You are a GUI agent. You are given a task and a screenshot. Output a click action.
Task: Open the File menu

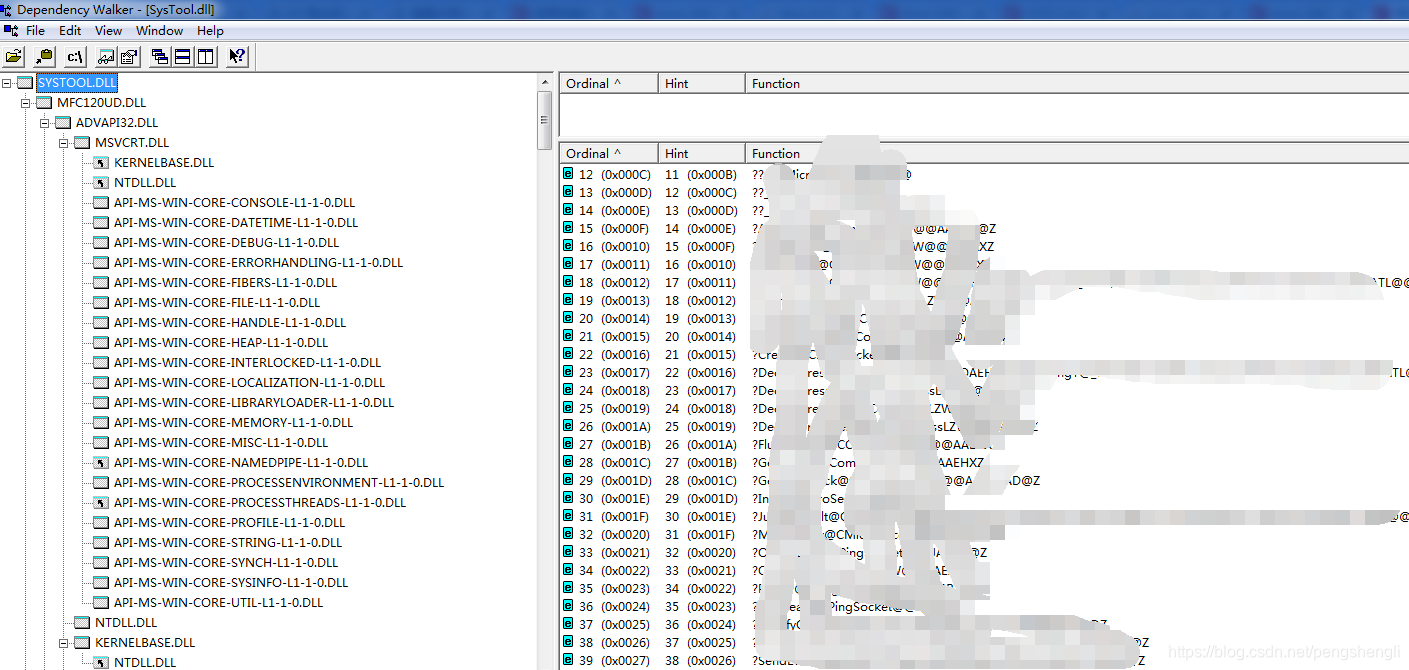pos(35,31)
